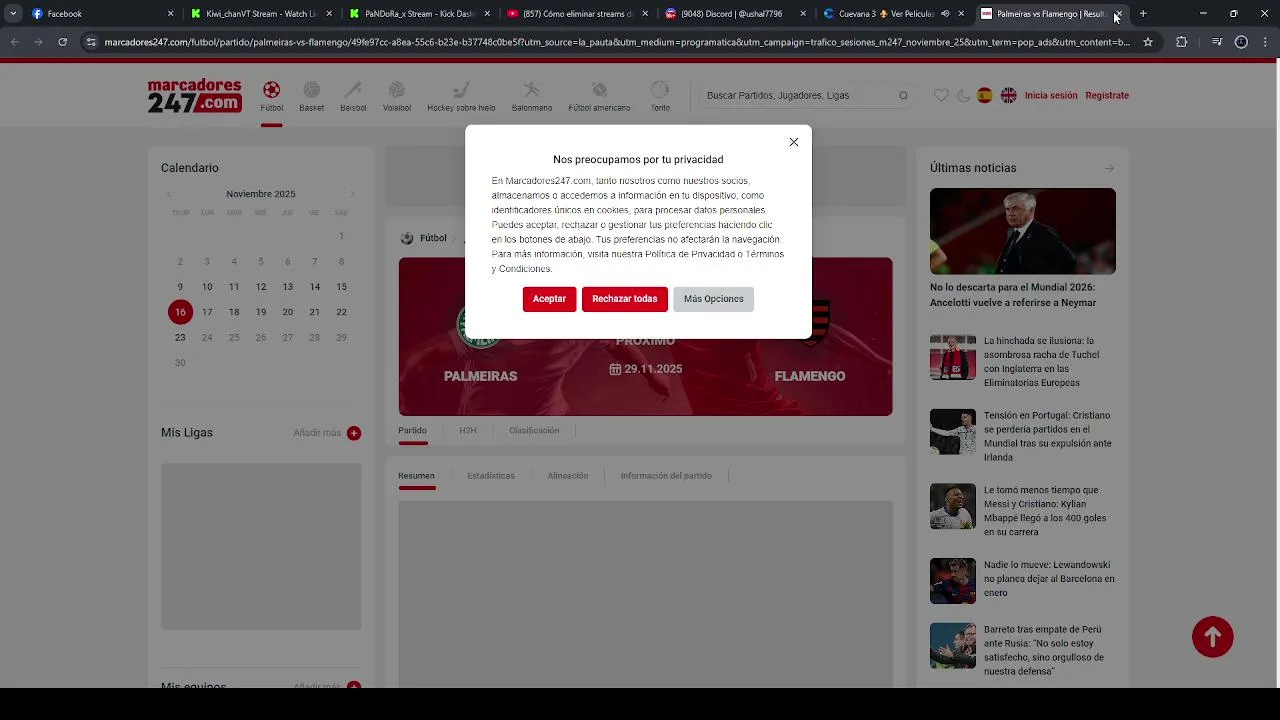Select day 21 in the calendar
This screenshot has width=1280, height=720.
click(x=314, y=312)
